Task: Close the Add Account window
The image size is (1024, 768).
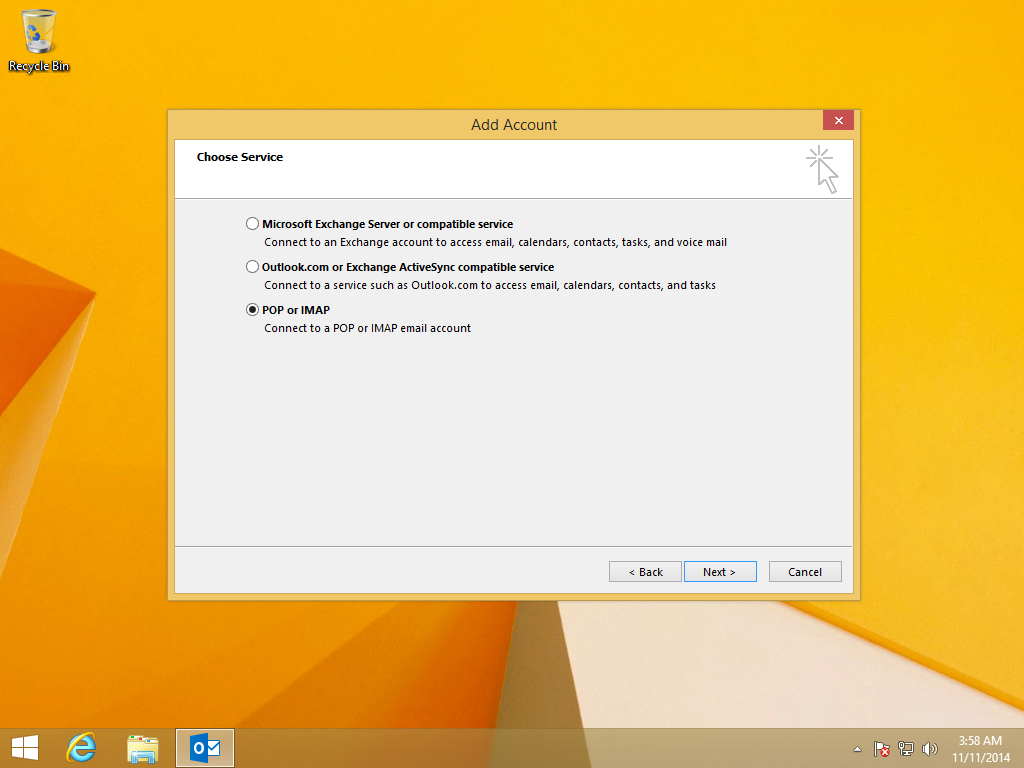Action: [839, 121]
